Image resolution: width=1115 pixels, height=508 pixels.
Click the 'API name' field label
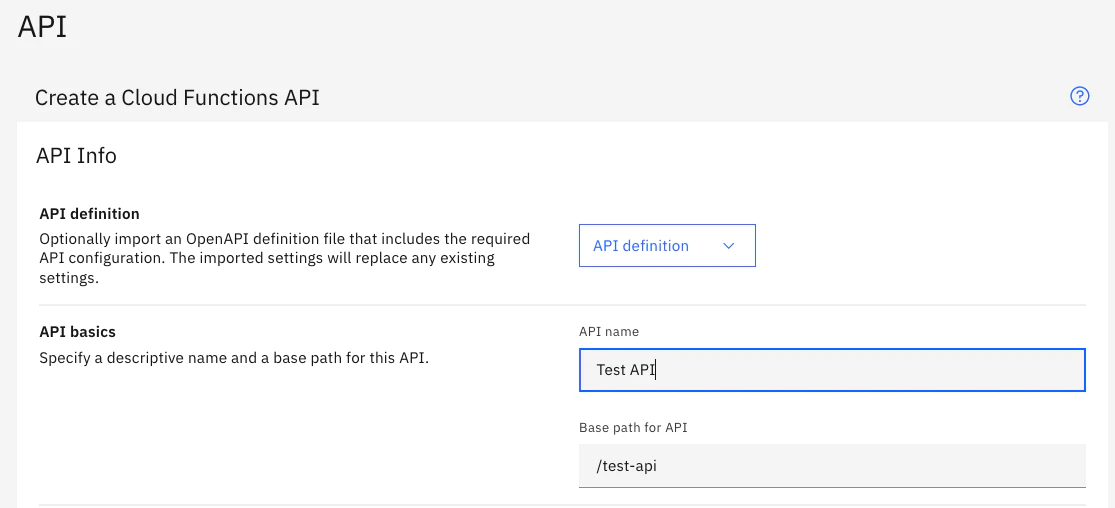pos(609,332)
